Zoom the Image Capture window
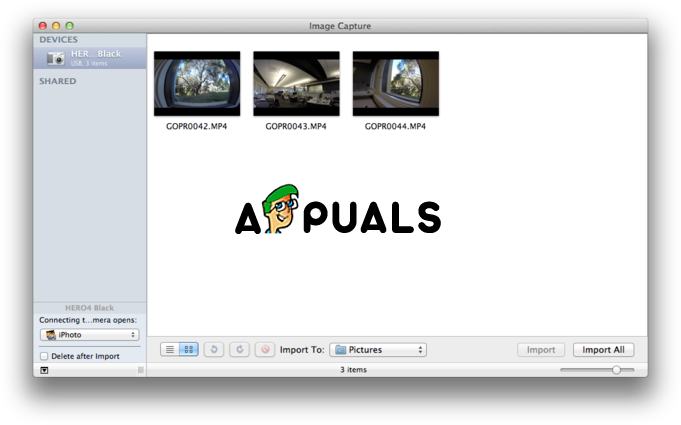 69,26
